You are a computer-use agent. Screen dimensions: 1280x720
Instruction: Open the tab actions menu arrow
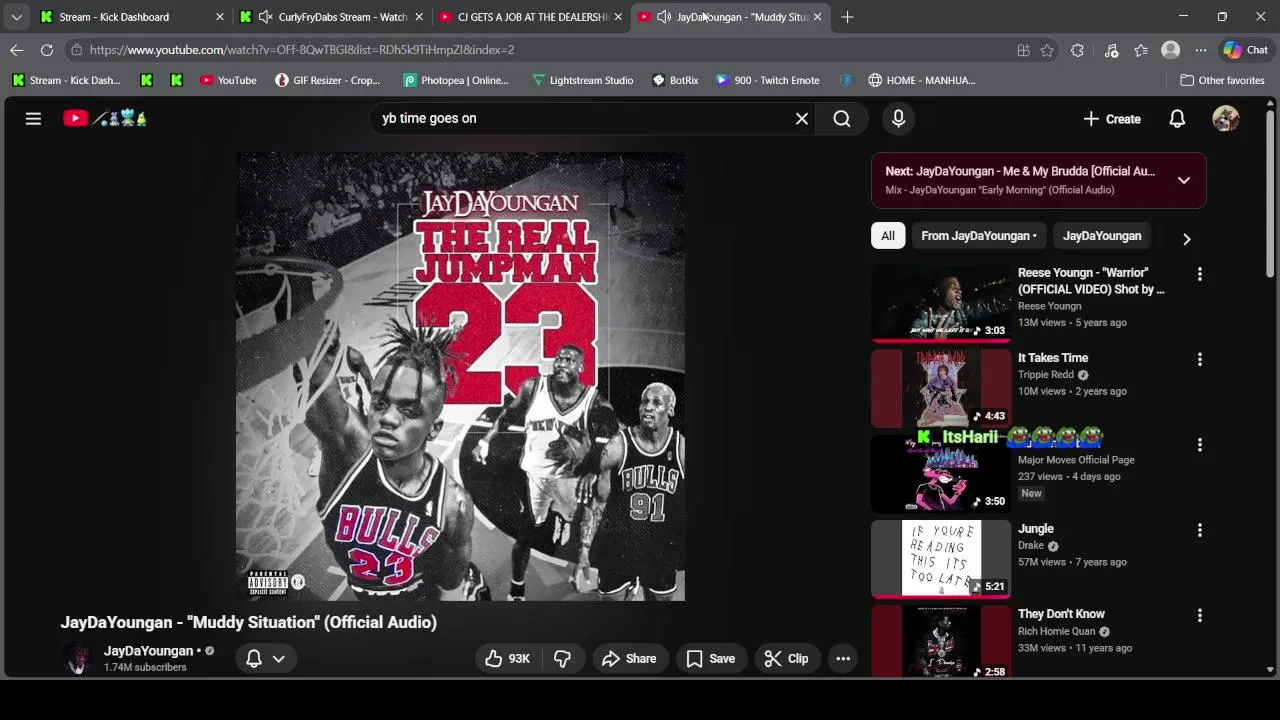pyautogui.click(x=16, y=17)
